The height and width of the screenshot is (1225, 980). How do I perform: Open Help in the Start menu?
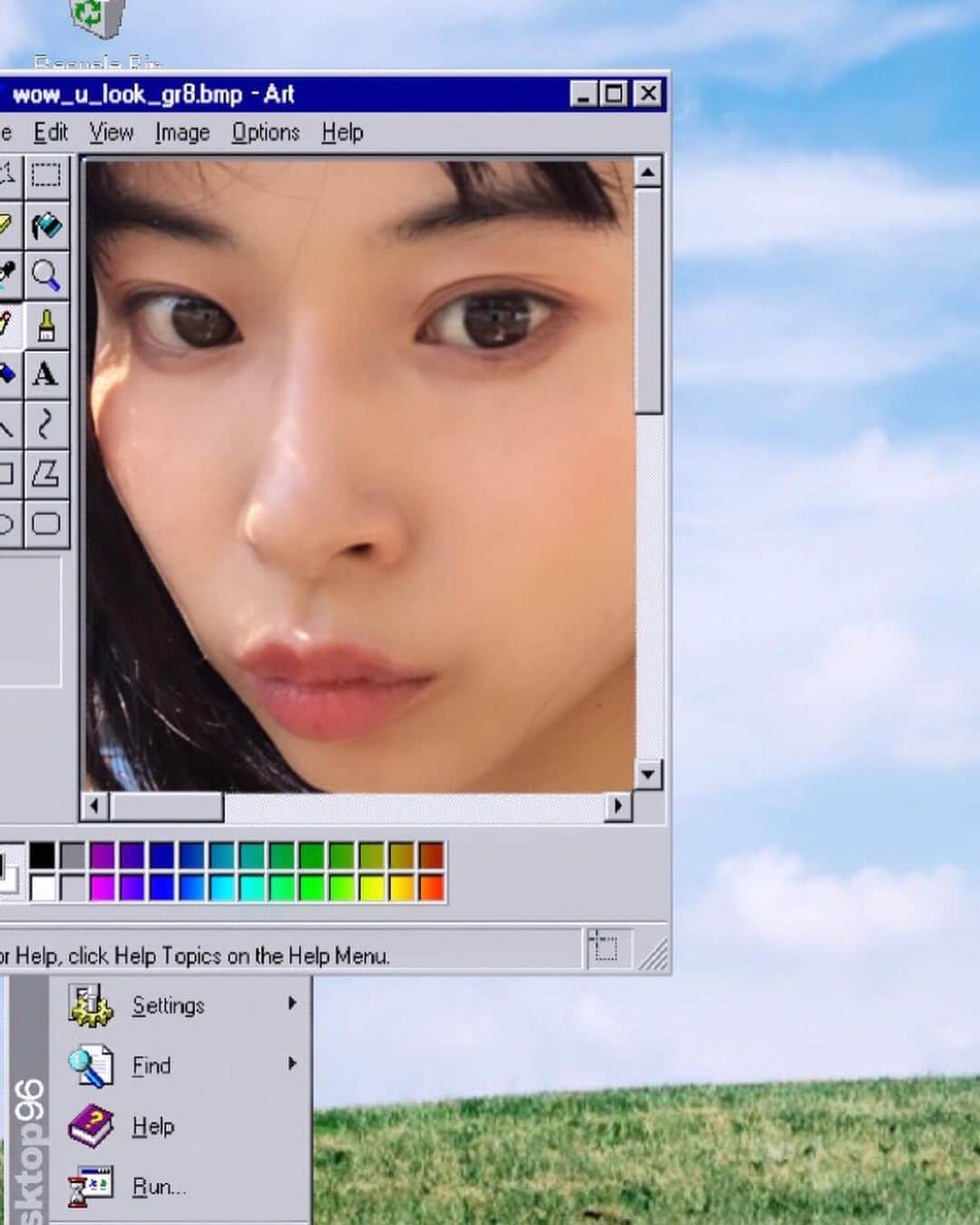click(181, 1126)
